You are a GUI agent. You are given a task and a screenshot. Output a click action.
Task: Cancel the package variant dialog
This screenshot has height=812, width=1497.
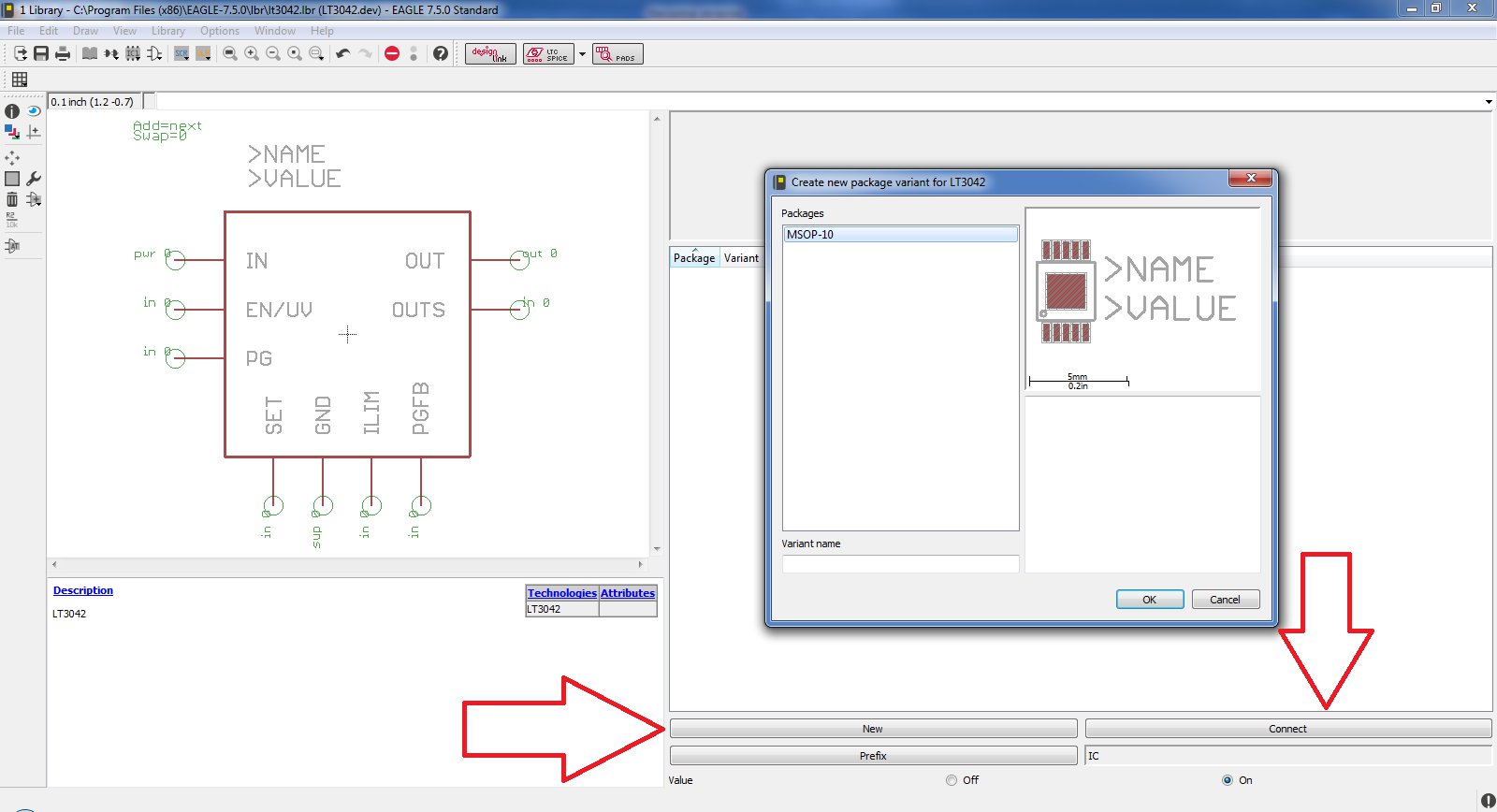(1226, 600)
